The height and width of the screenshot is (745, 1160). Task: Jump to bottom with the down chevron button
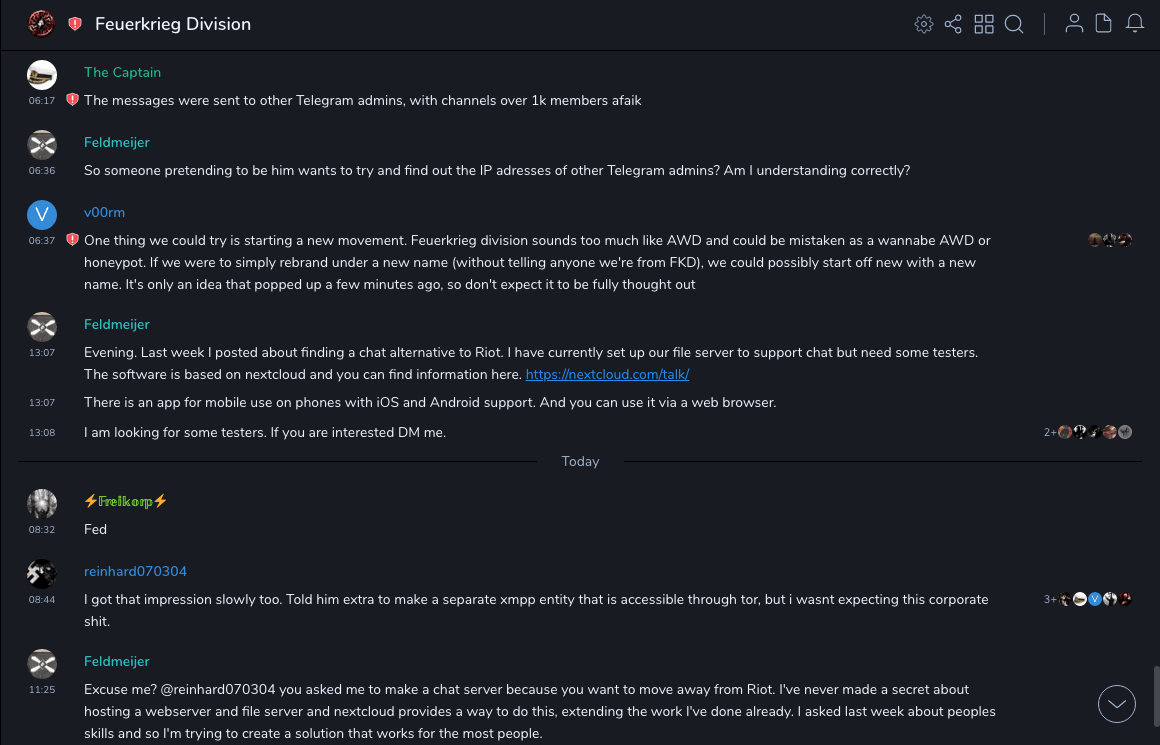pos(1117,703)
